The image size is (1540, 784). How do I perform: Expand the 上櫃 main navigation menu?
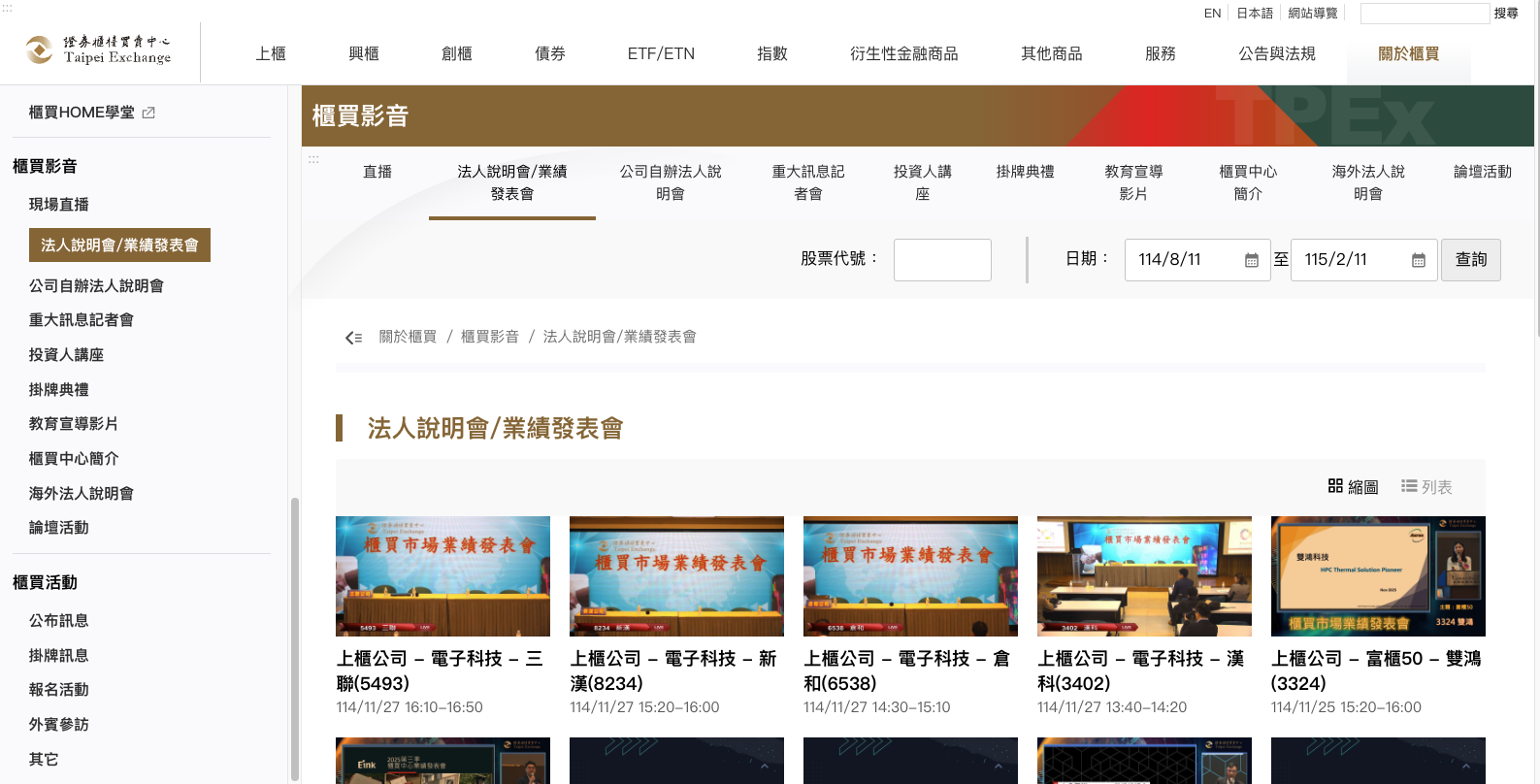[271, 54]
